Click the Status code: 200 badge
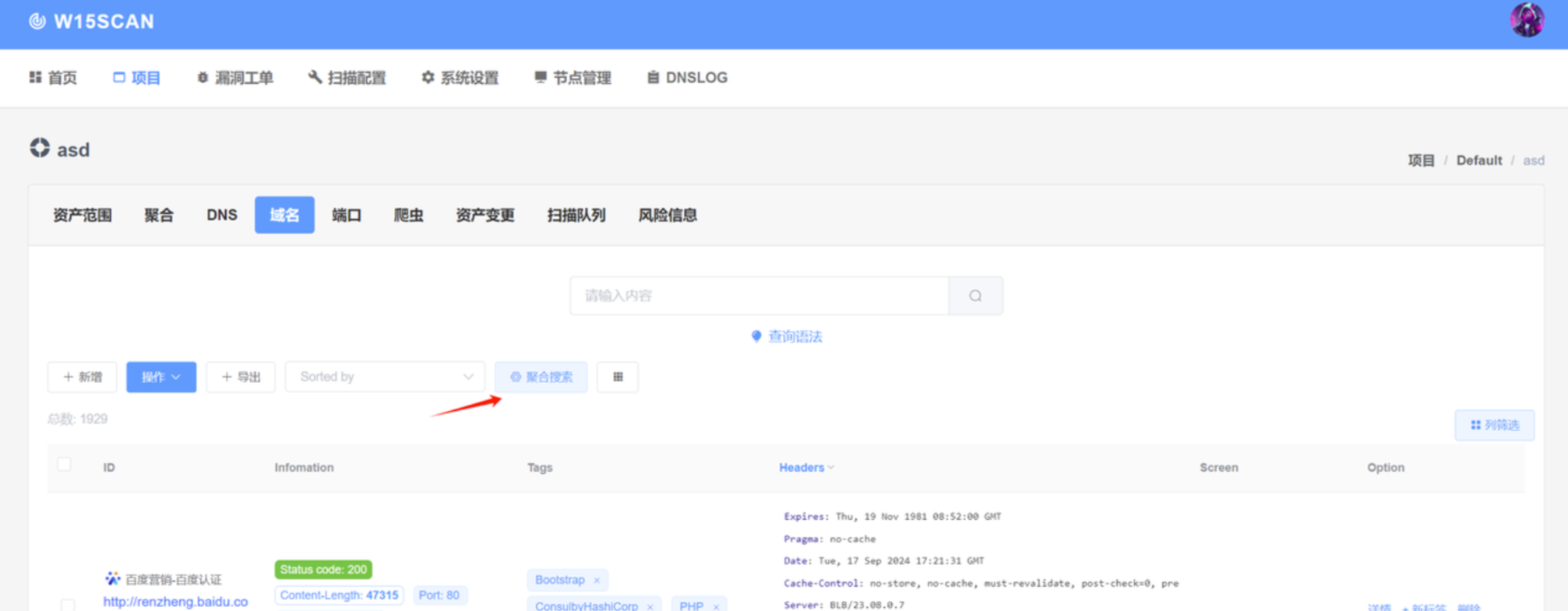This screenshot has height=611, width=1568. pyautogui.click(x=323, y=570)
